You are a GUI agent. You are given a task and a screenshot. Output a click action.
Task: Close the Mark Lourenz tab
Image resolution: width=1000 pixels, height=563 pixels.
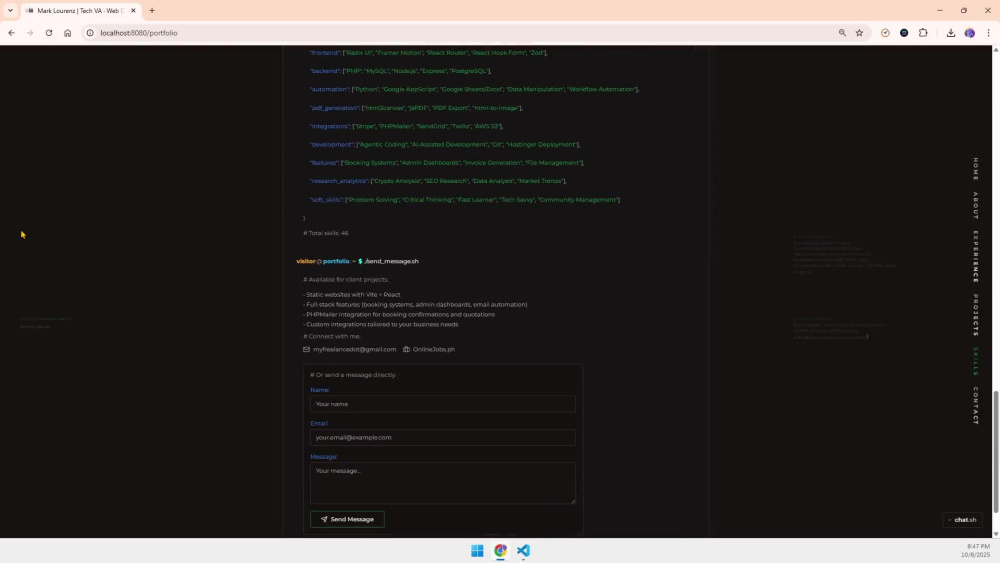click(x=133, y=11)
